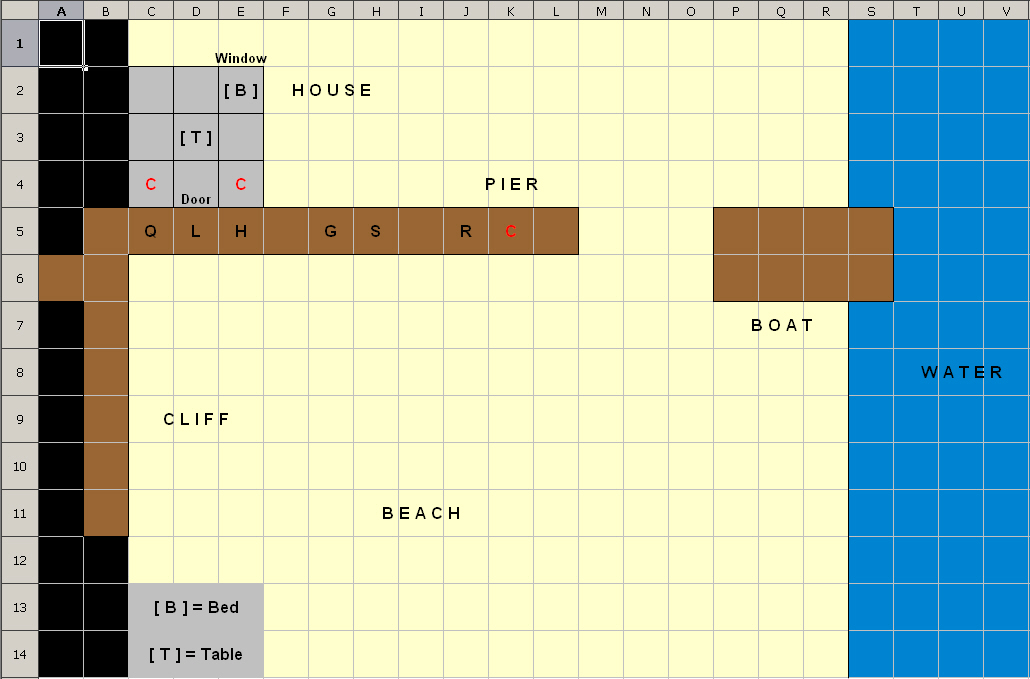Click the [ B ] bed cell in house

point(241,90)
